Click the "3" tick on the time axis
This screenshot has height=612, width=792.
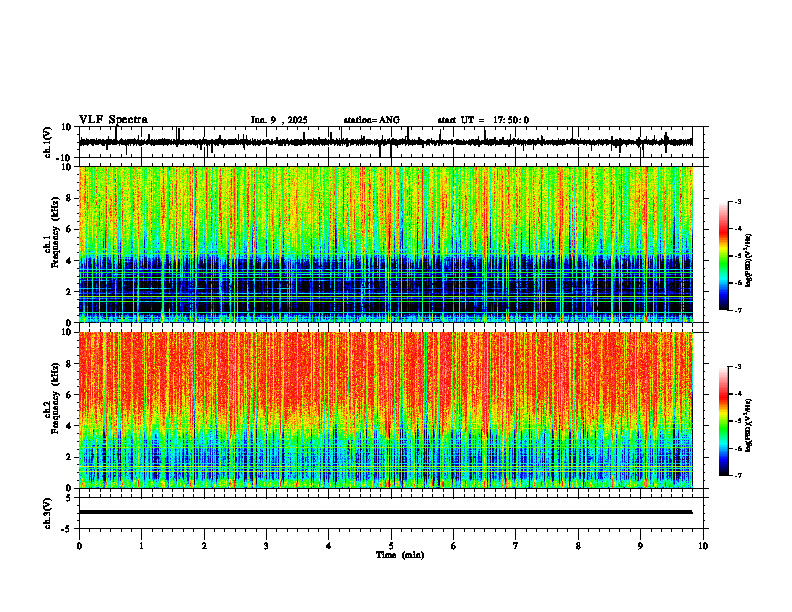(266, 546)
